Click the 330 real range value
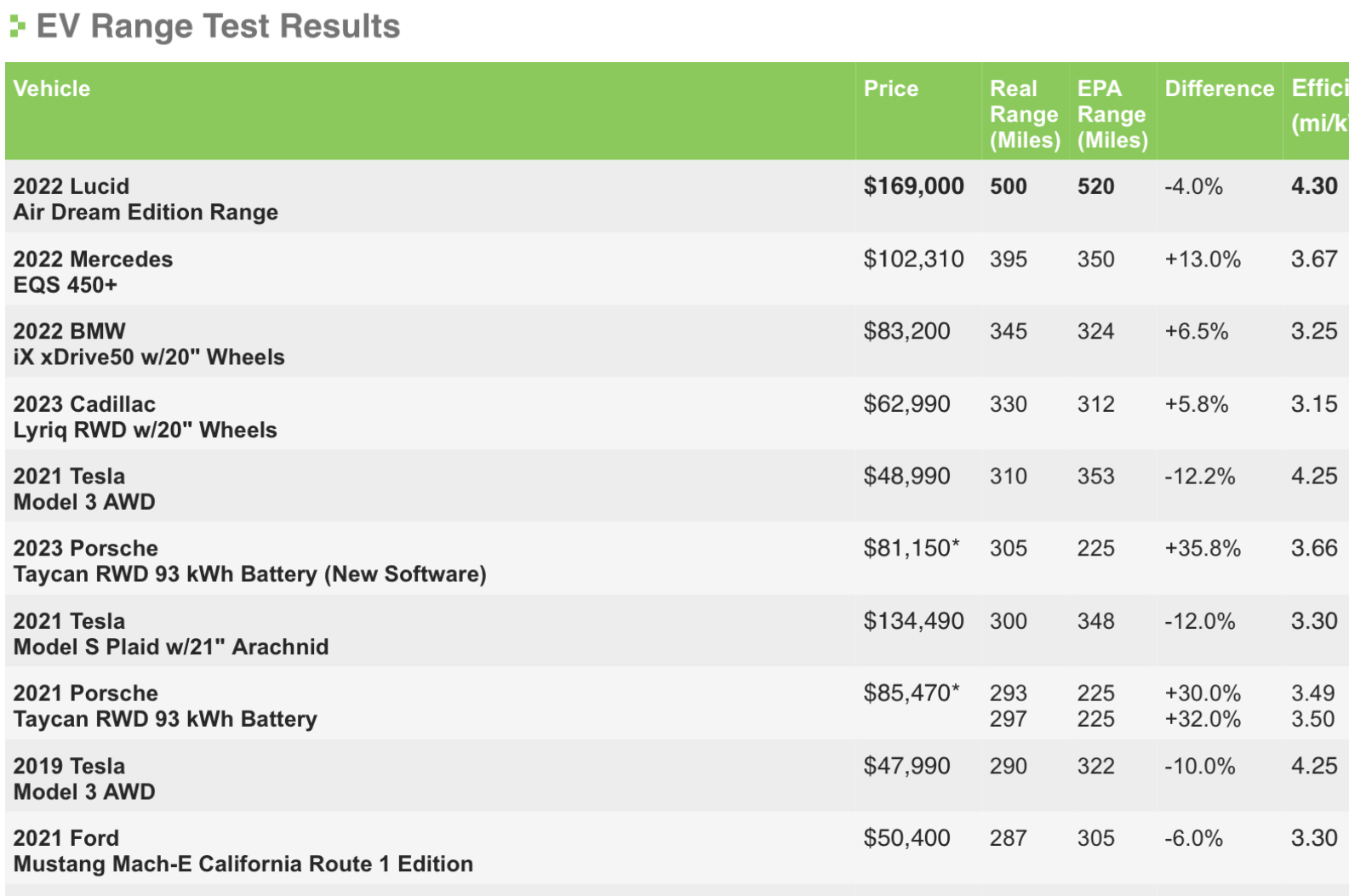1349x896 pixels. [1009, 403]
